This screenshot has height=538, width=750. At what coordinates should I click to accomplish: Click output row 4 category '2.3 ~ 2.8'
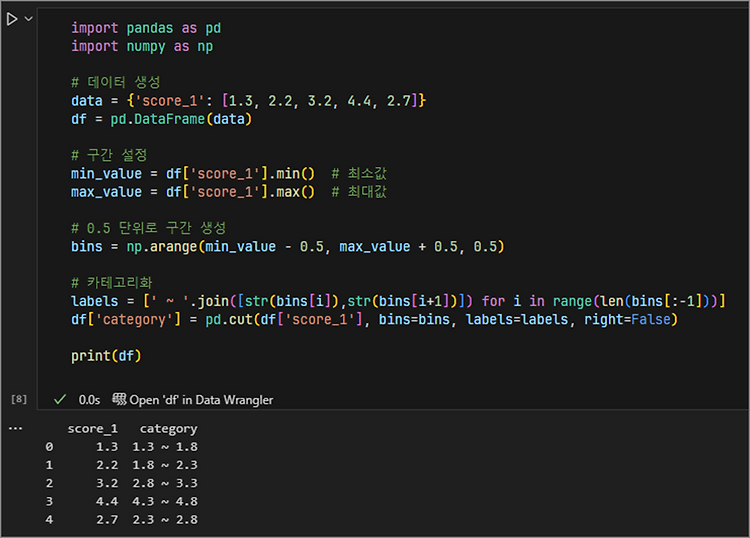coord(165,519)
